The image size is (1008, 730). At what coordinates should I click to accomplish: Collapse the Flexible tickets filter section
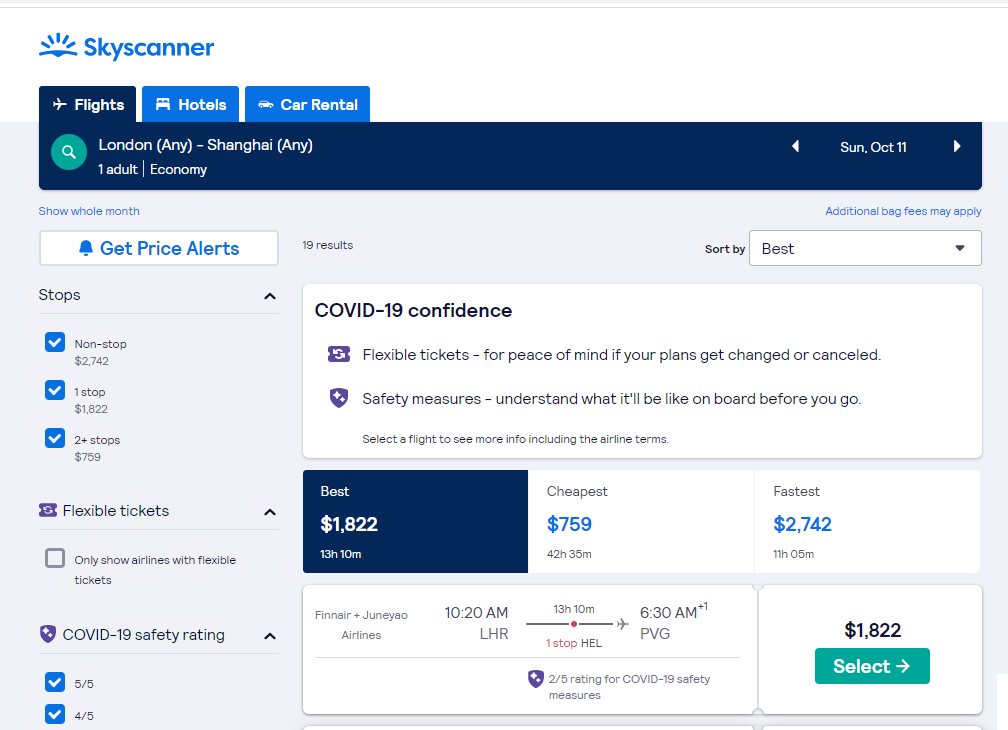point(270,512)
